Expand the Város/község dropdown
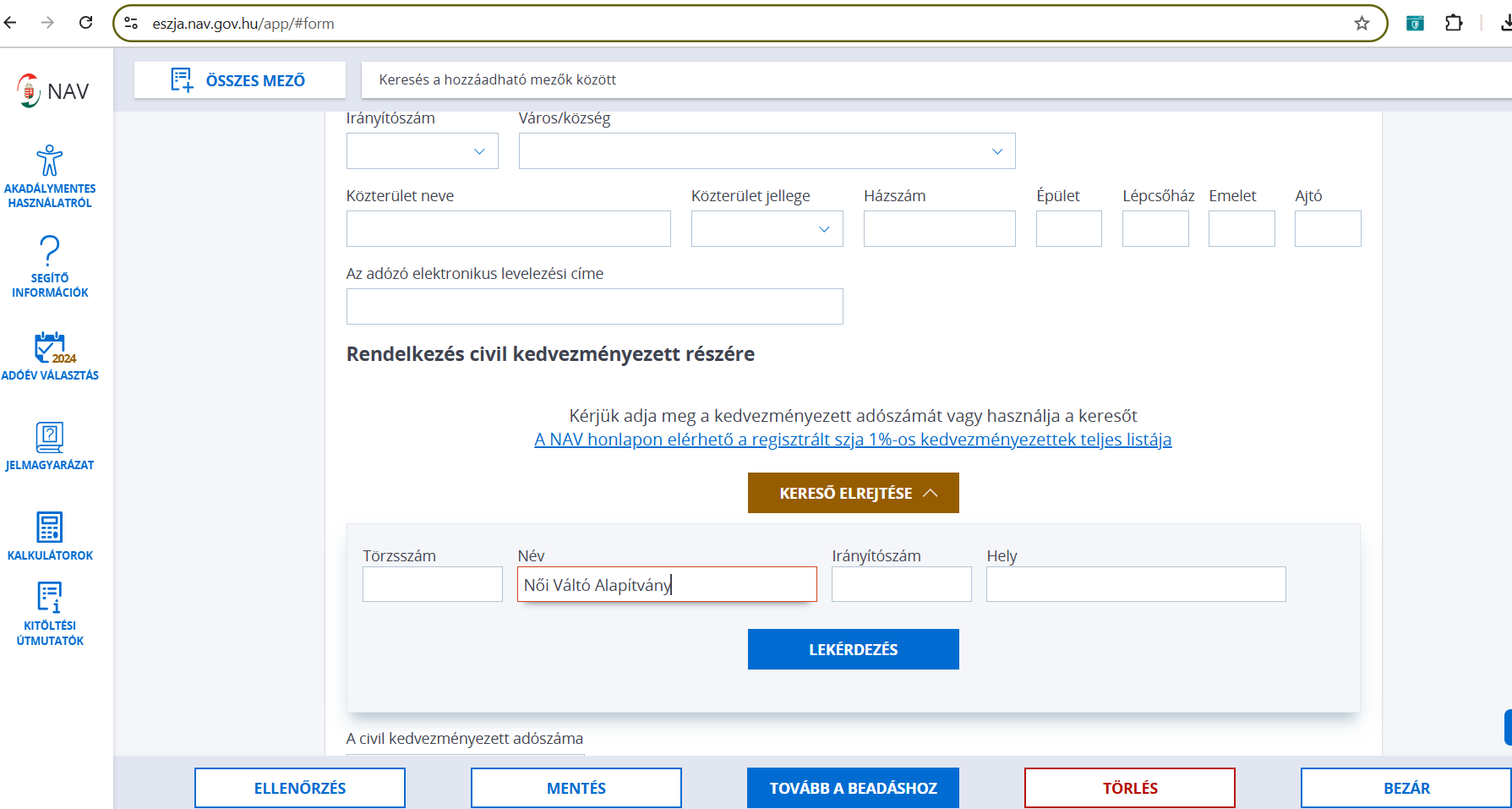 (x=767, y=151)
